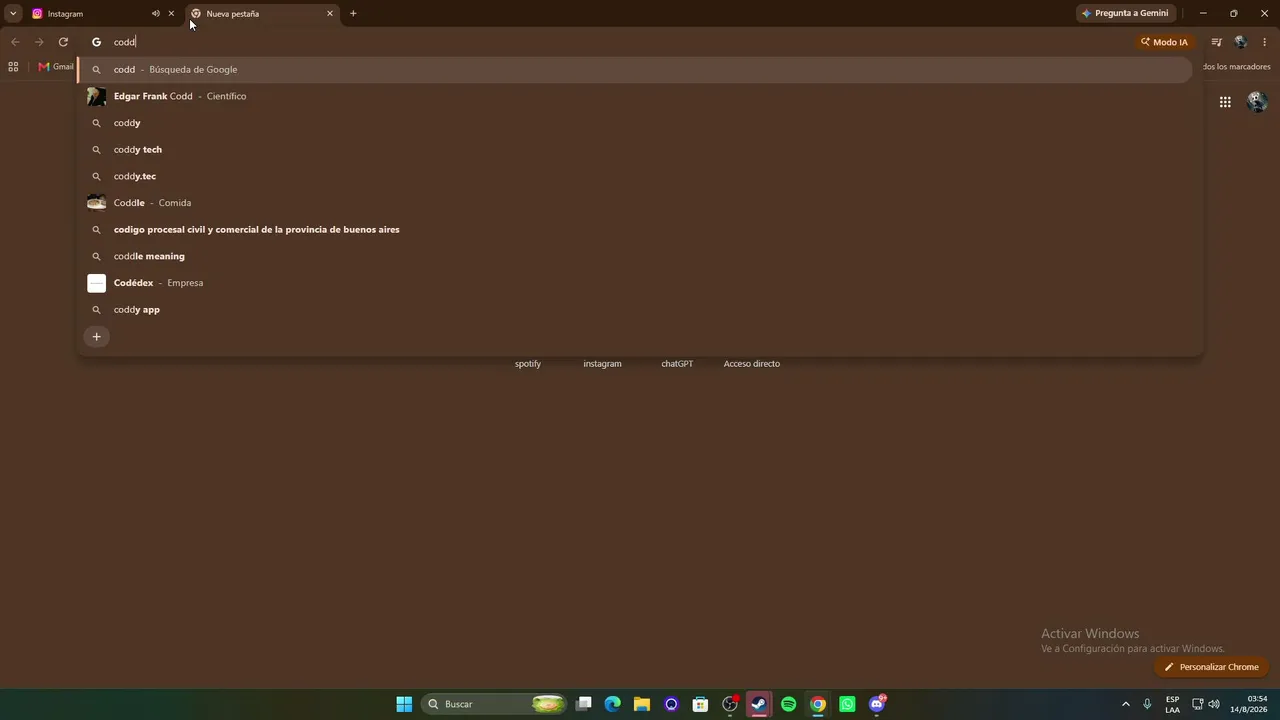The height and width of the screenshot is (720, 1280).
Task: Open a new tab with plus button
Action: 353,14
